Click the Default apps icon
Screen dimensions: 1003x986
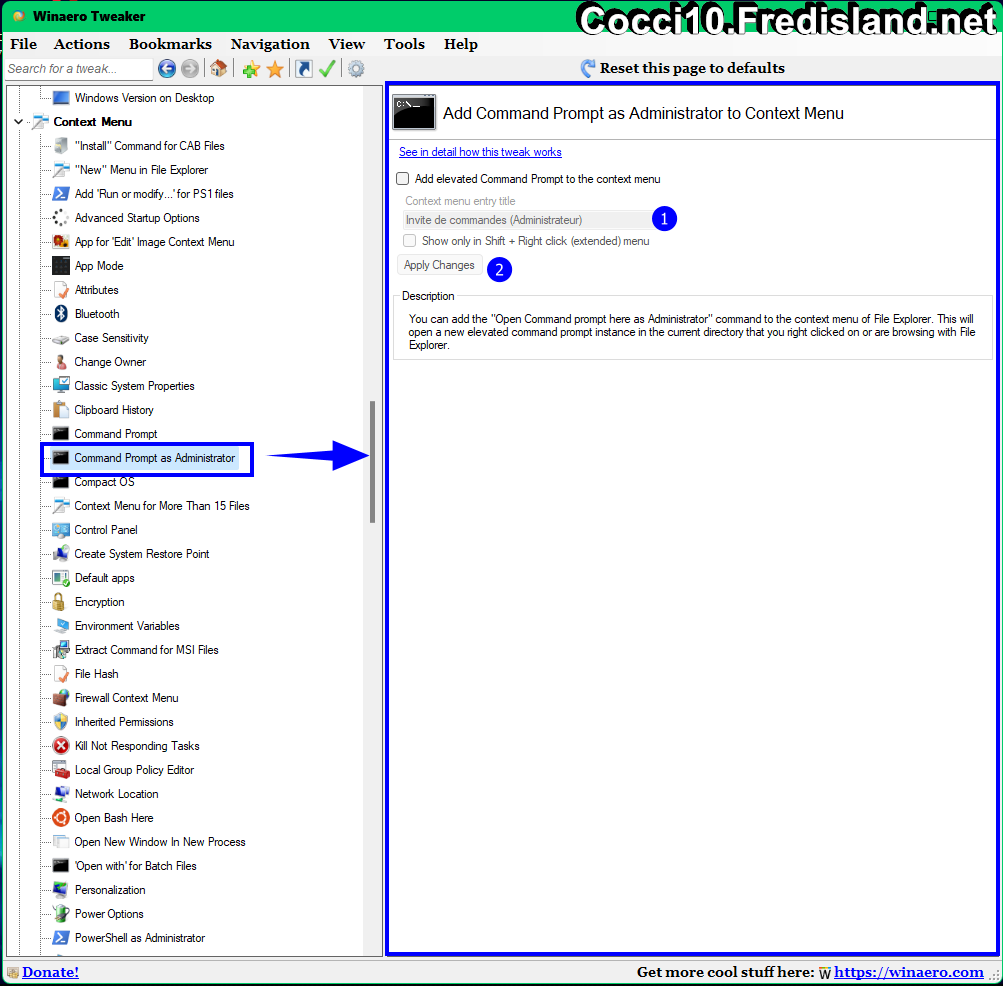[61, 578]
